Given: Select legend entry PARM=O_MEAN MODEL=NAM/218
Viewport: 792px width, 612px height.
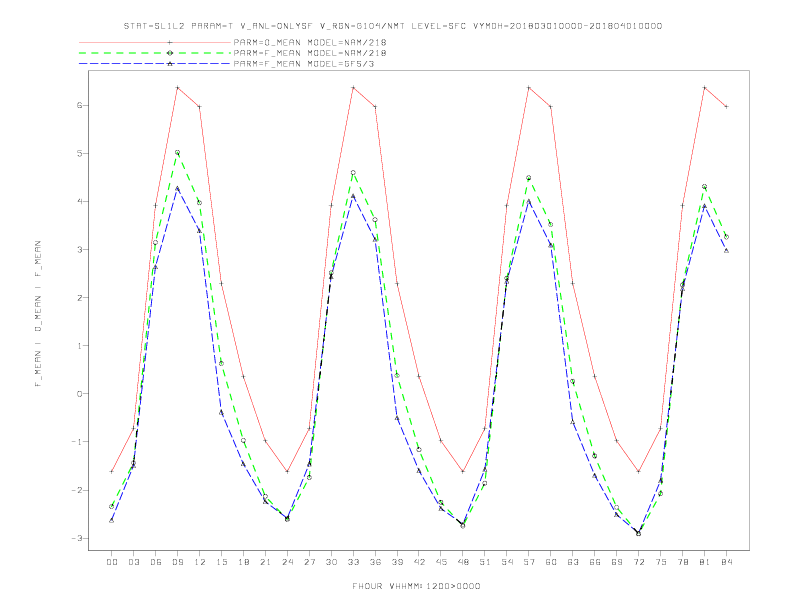Looking at the screenshot, I should [310, 42].
